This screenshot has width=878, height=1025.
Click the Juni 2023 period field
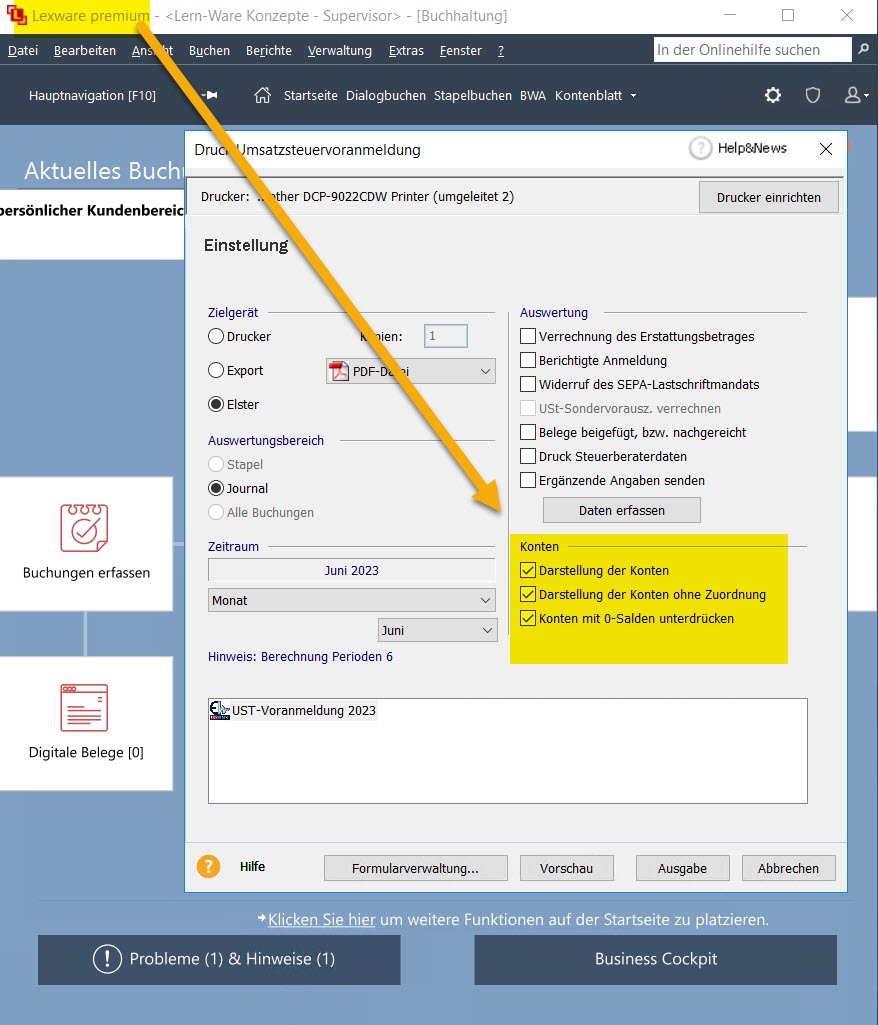(x=352, y=570)
